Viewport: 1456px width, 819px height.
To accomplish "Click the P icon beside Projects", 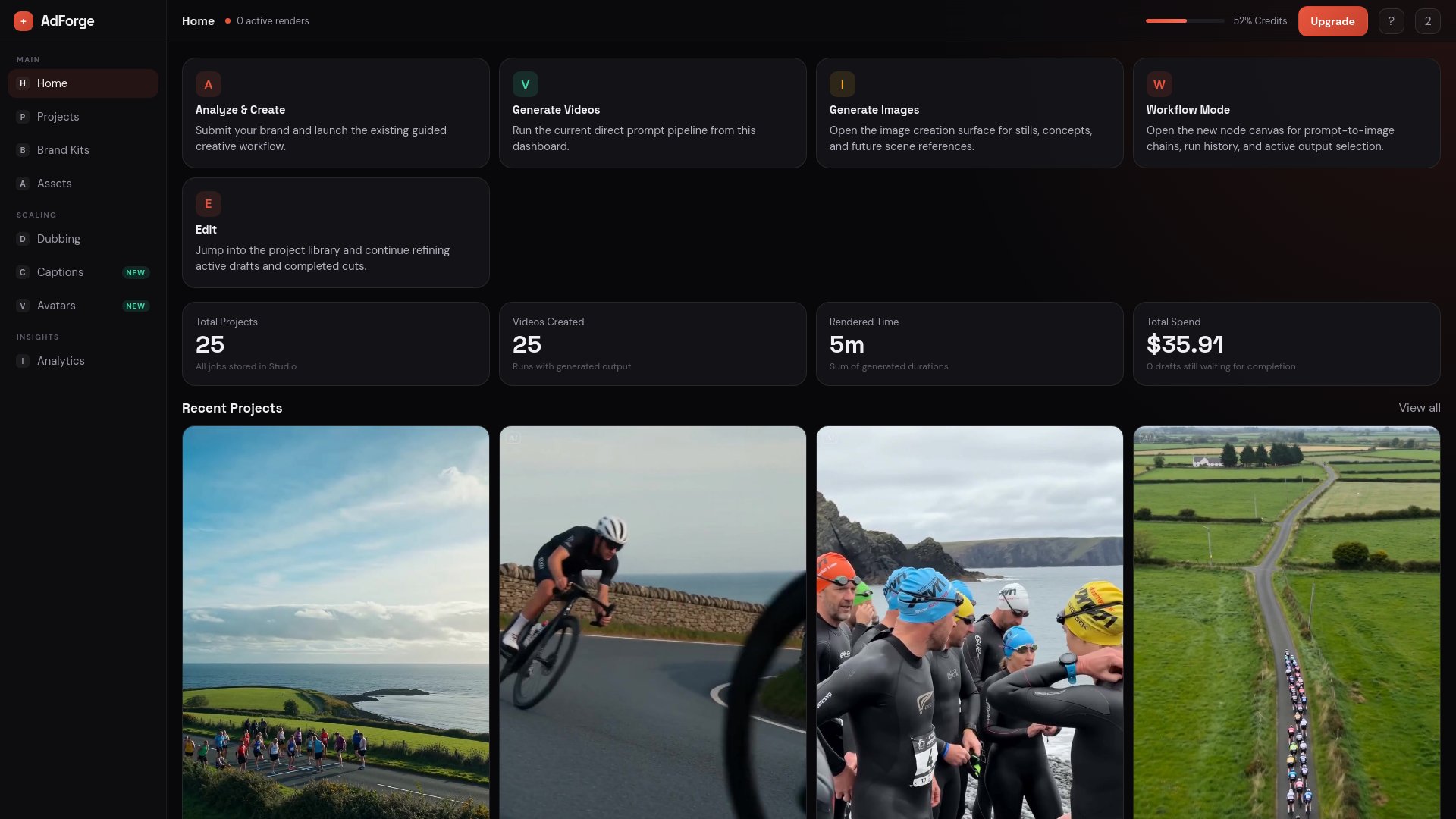I will coord(23,117).
